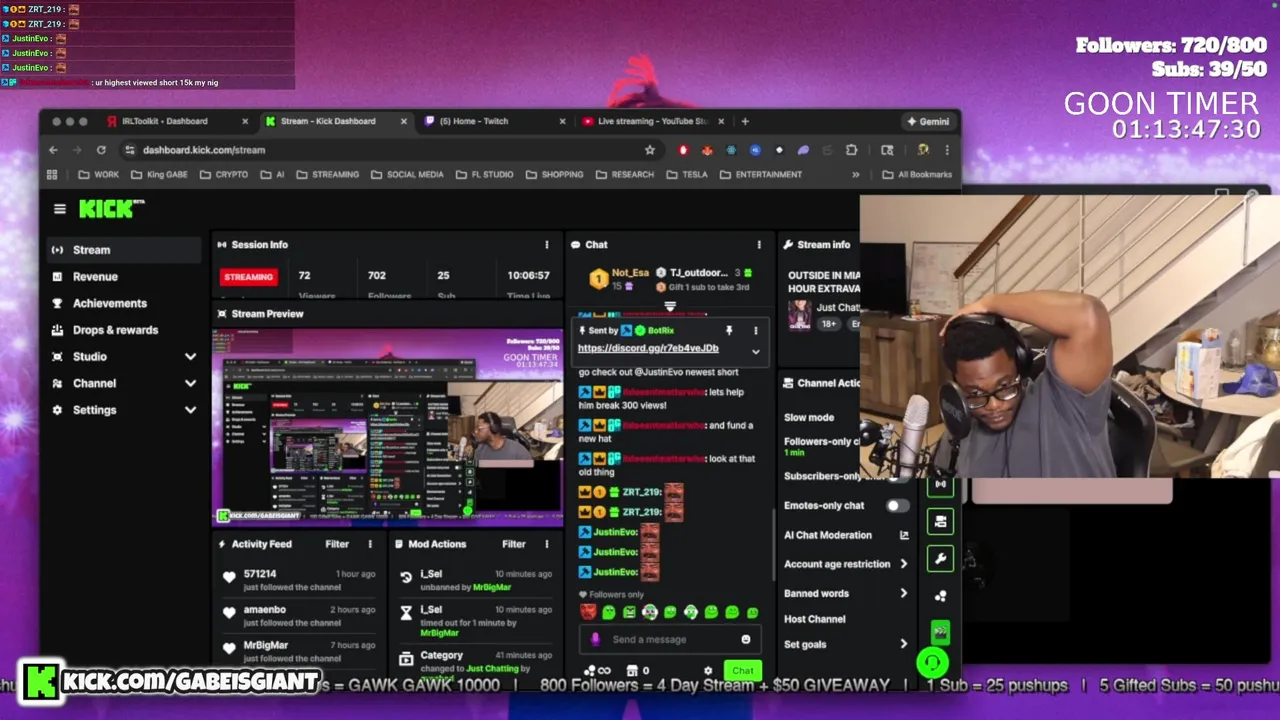Close the Home - Twitch tab
Image resolution: width=1280 pixels, height=720 pixels.
pyautogui.click(x=562, y=121)
